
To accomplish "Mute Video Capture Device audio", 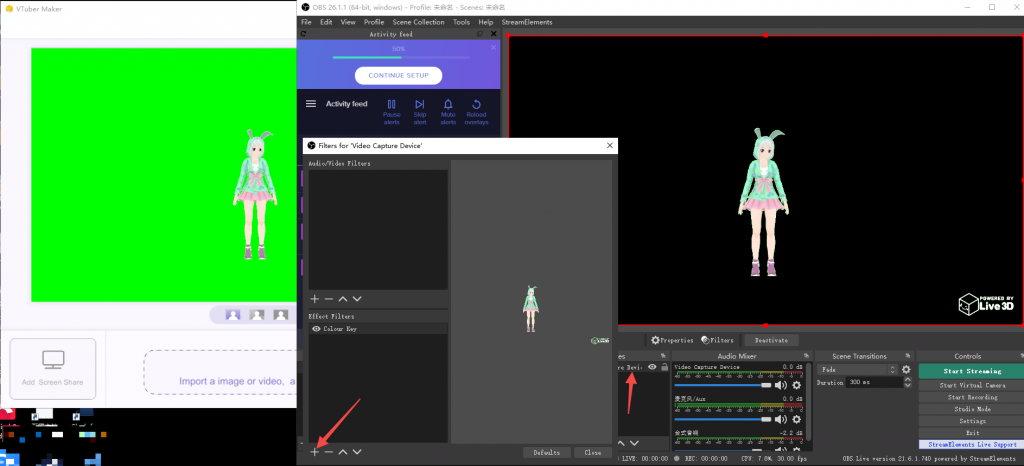I will 781,385.
